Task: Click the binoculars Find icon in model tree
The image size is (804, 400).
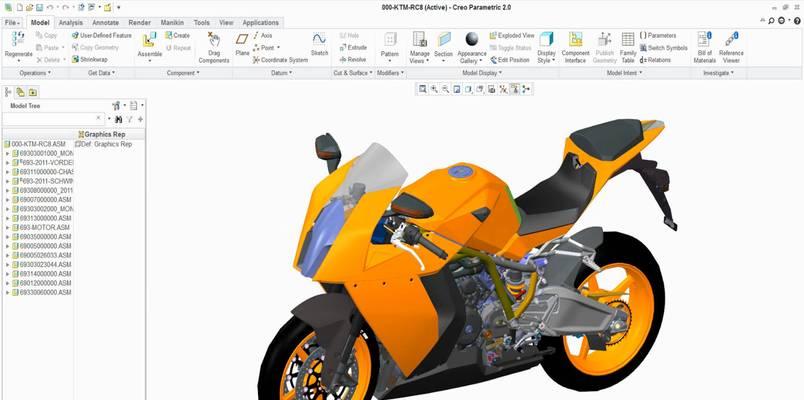Action: tap(119, 119)
